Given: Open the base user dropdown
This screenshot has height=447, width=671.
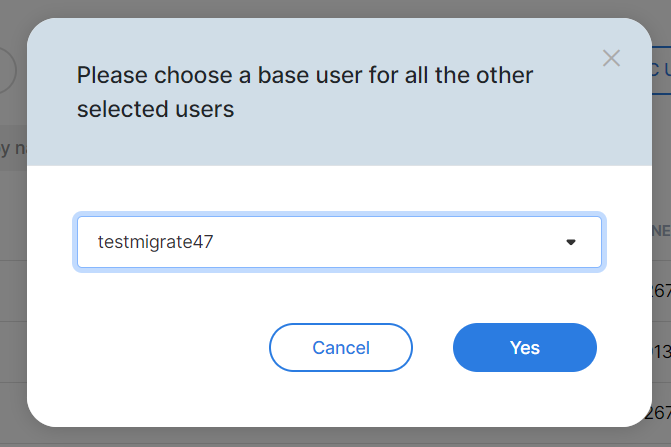Looking at the screenshot, I should coord(339,242).
